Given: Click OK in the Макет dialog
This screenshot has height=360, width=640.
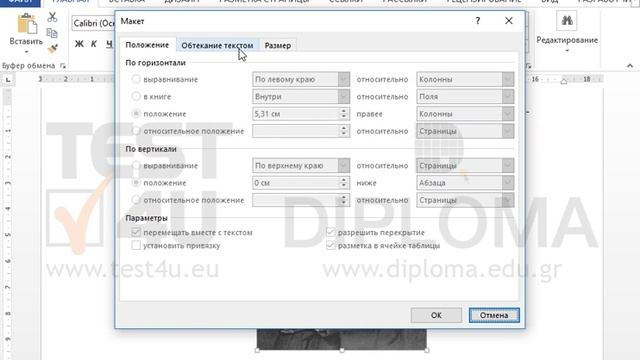Looking at the screenshot, I should [x=436, y=315].
